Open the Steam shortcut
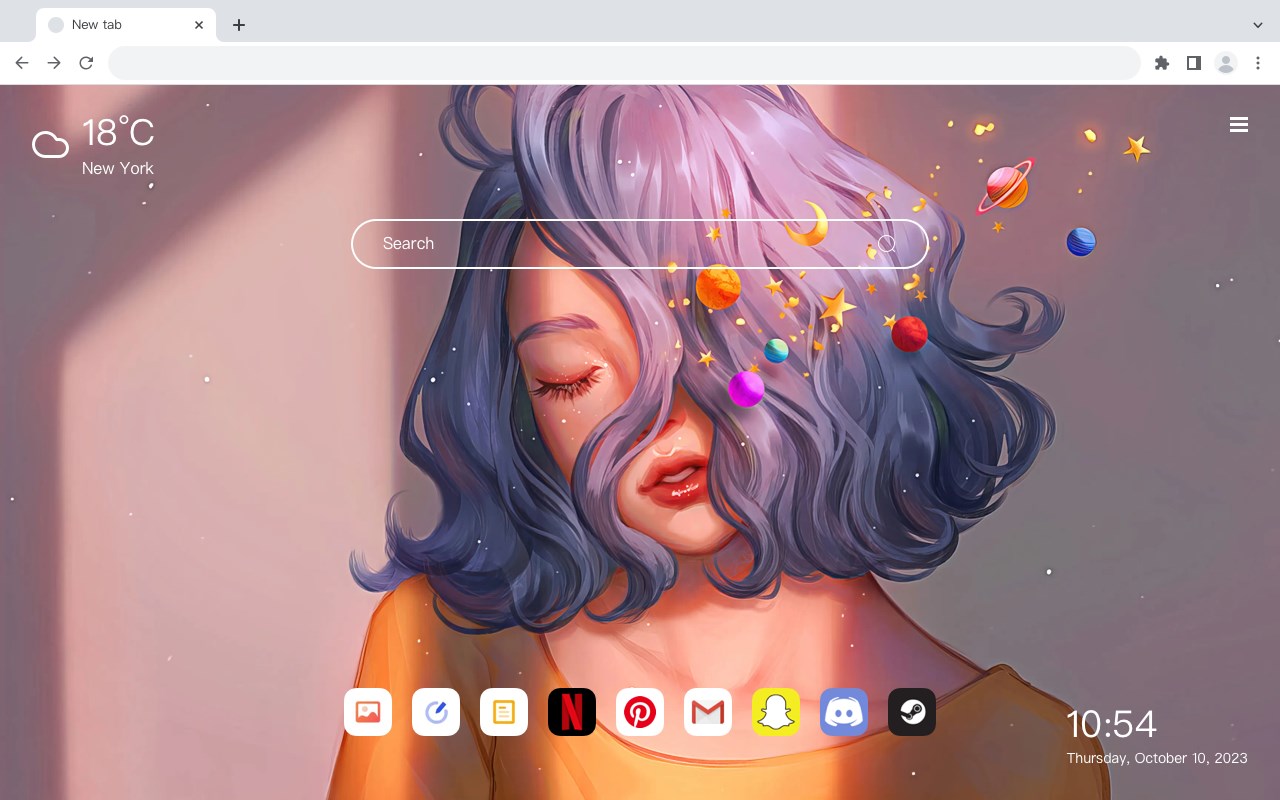The width and height of the screenshot is (1280, 800). [x=912, y=712]
